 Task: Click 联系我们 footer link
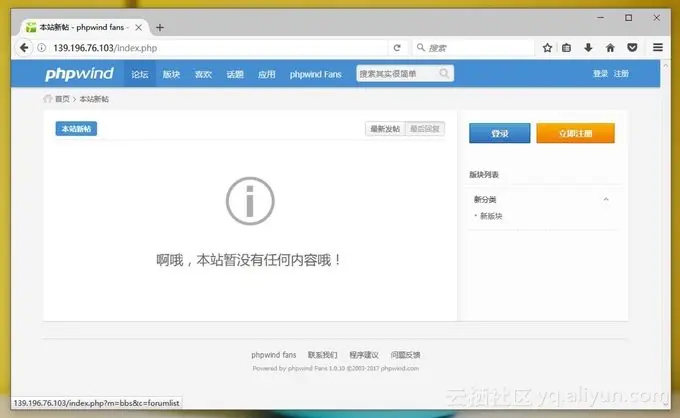coord(322,355)
